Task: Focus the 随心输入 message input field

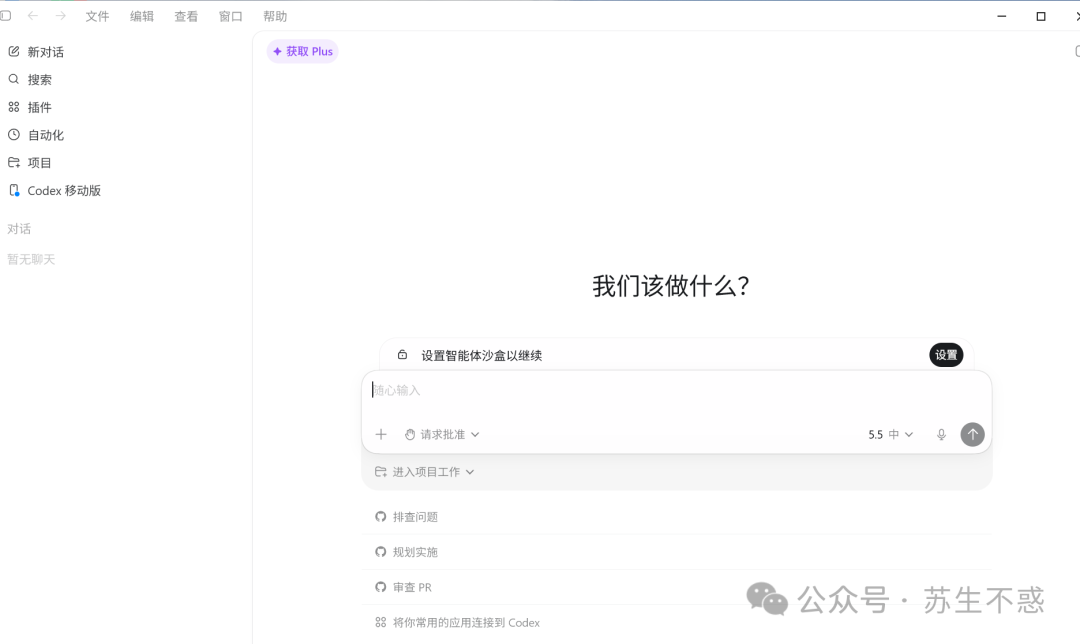Action: click(x=676, y=391)
